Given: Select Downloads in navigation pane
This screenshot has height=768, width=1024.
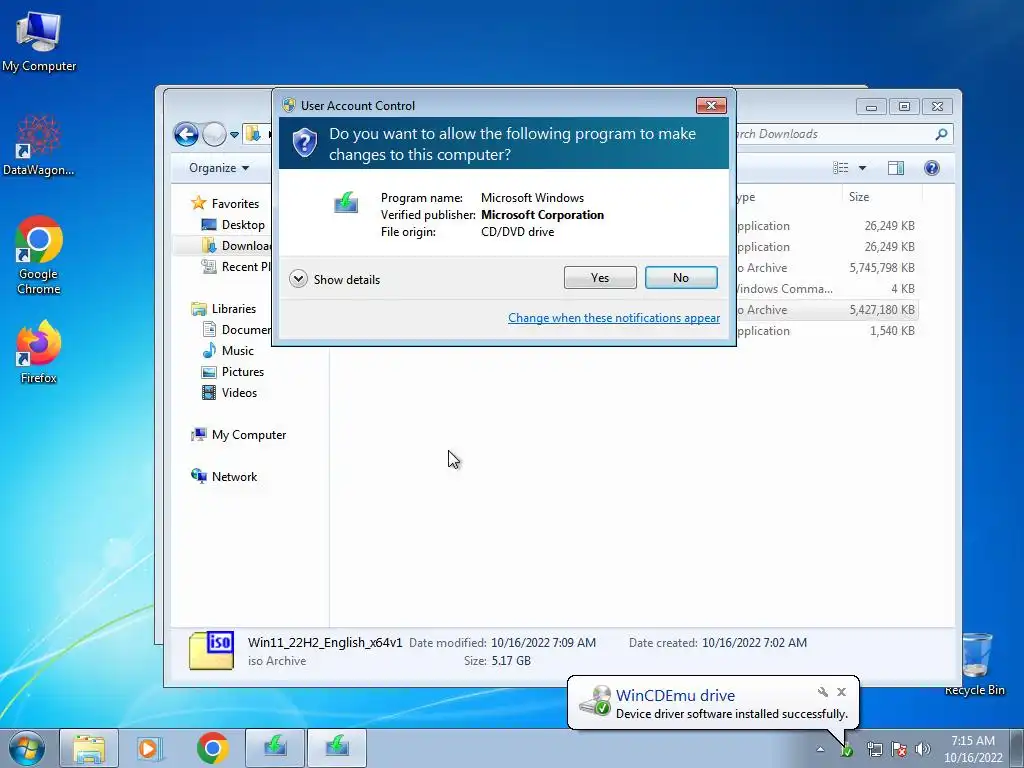Looking at the screenshot, I should [x=236, y=246].
